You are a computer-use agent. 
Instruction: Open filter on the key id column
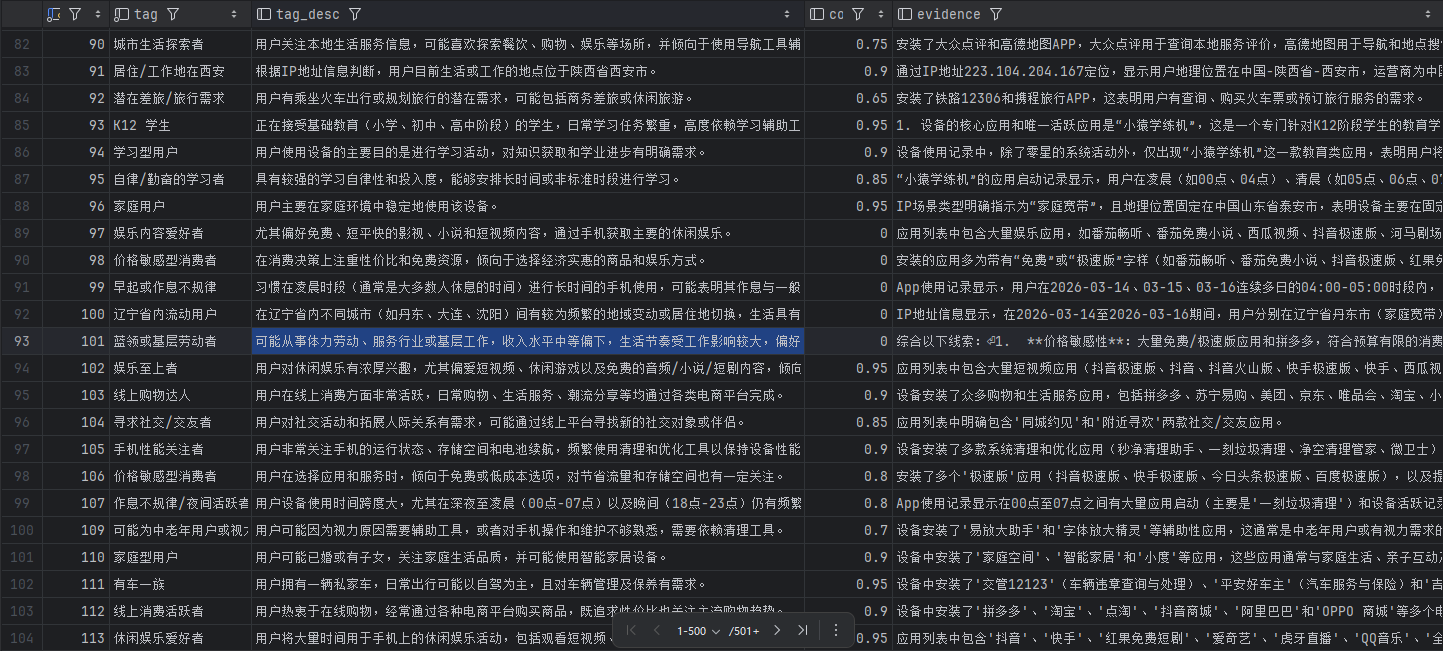point(74,14)
